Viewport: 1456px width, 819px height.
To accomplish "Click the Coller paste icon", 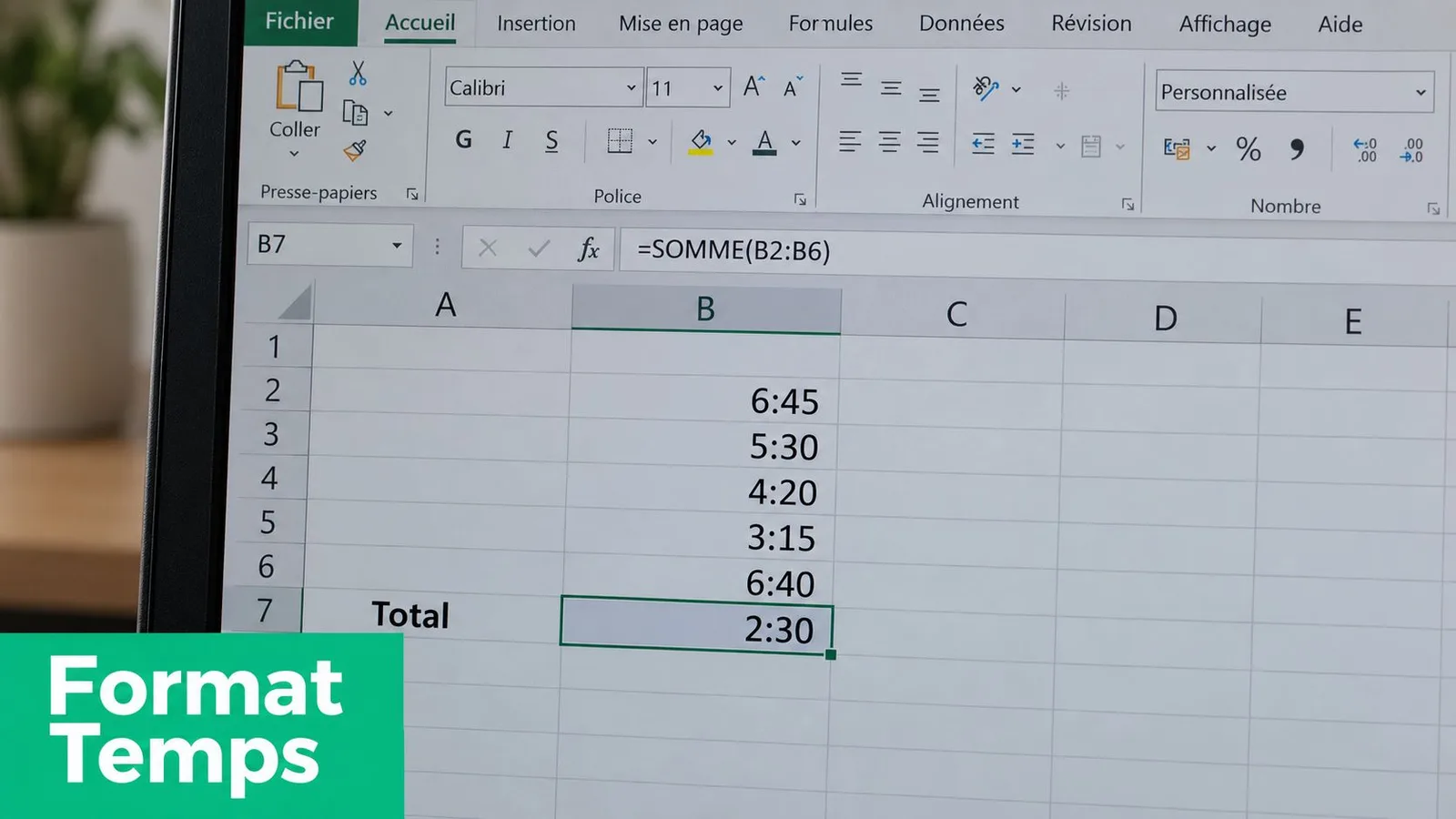I will (299, 86).
